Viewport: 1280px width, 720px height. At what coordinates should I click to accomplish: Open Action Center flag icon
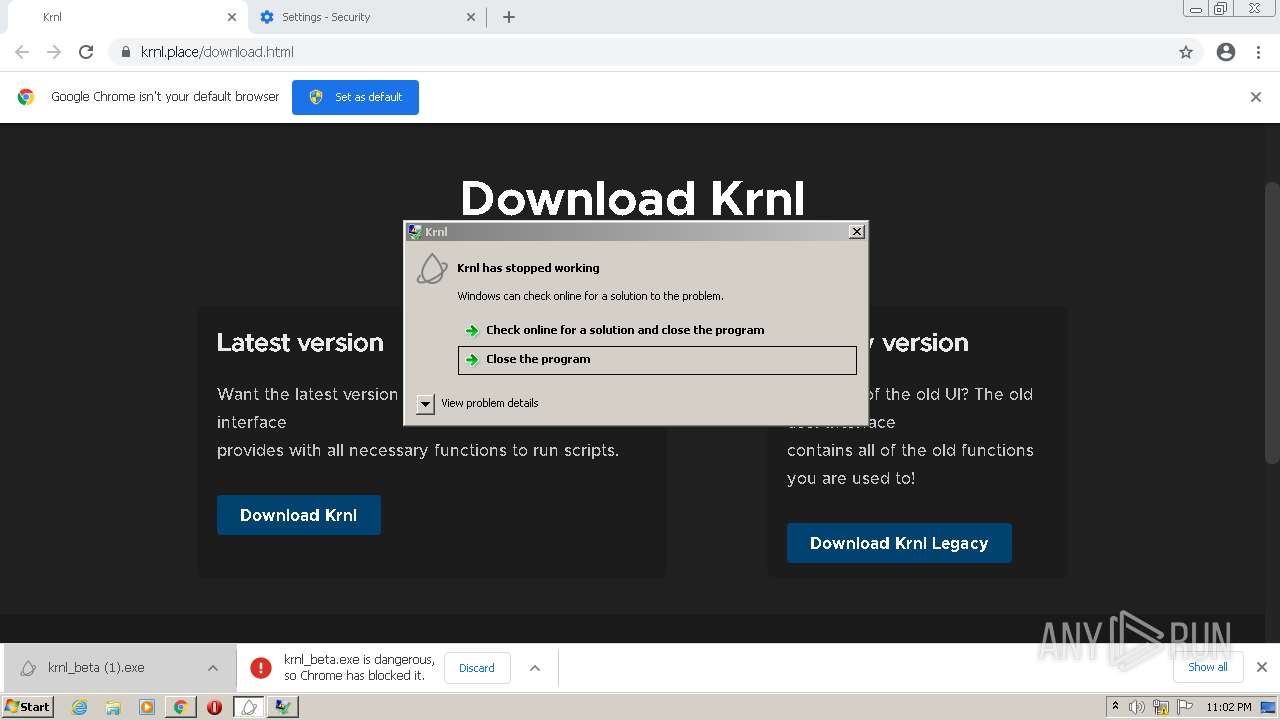[1184, 707]
